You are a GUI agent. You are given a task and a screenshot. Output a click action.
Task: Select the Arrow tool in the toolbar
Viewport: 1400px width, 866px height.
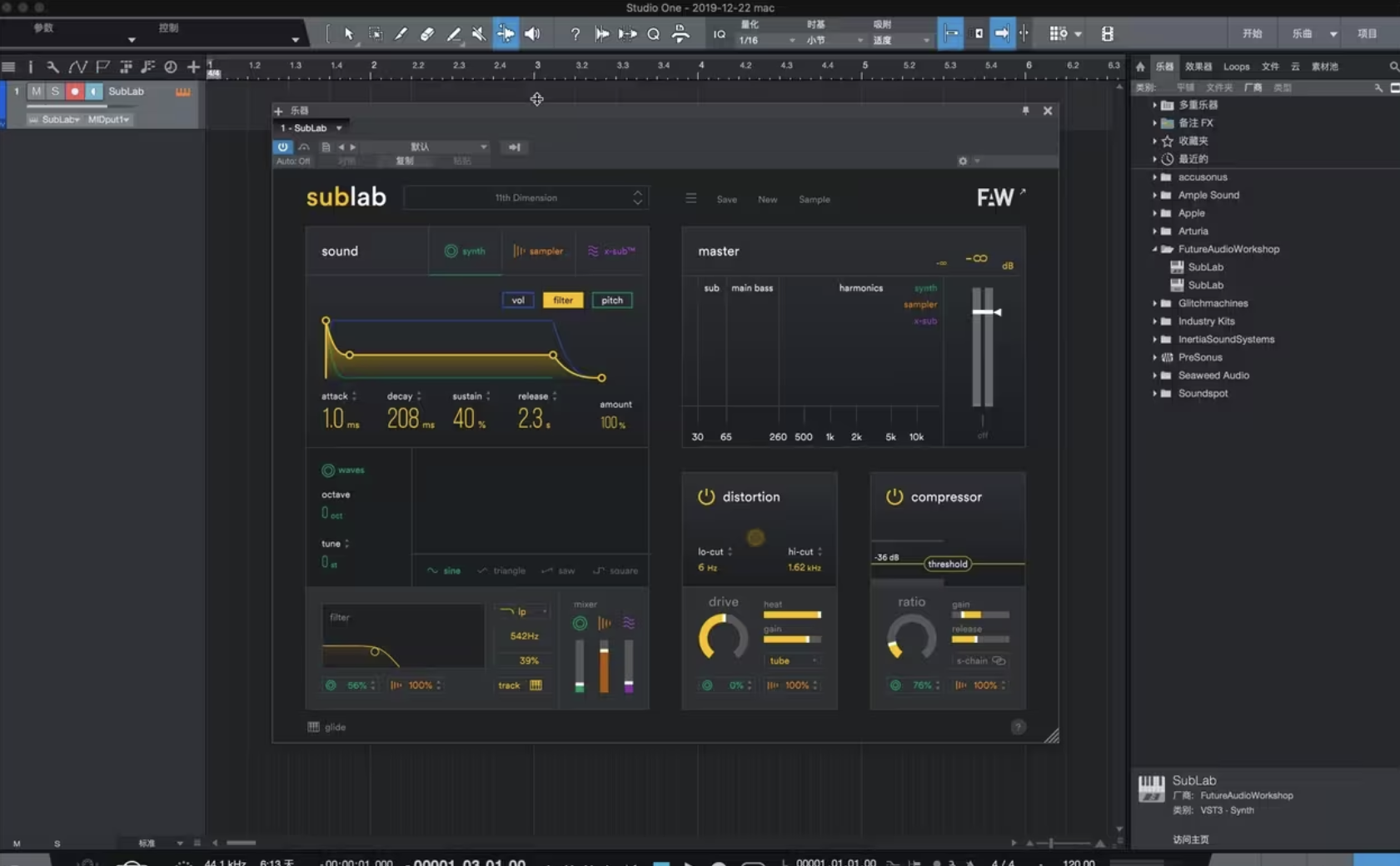pyautogui.click(x=349, y=33)
